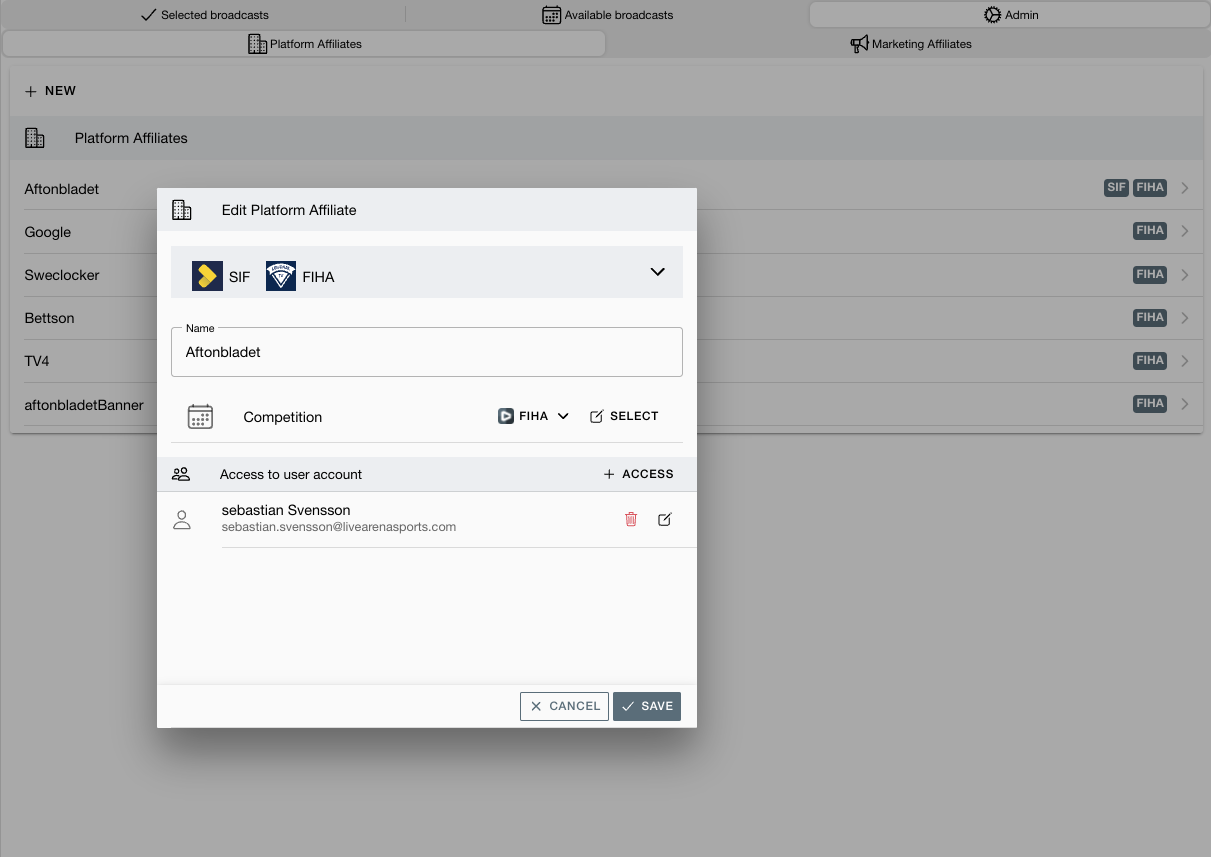Click the FIHA shield logo in dialog
The width and height of the screenshot is (1211, 857).
pos(281,276)
